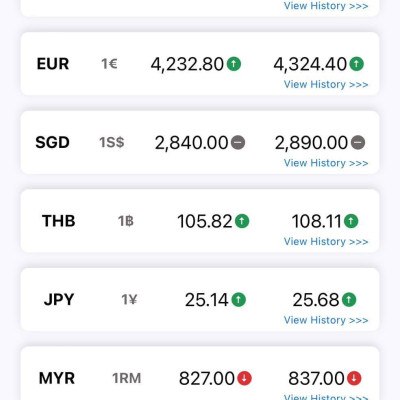Click green up arrow beside 4,324.40

click(x=357, y=64)
